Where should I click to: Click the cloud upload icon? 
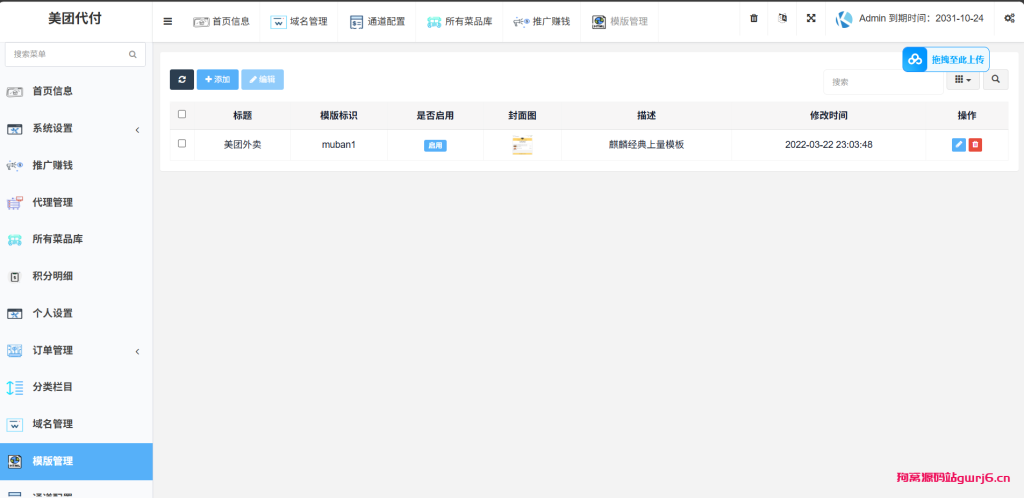[x=915, y=59]
